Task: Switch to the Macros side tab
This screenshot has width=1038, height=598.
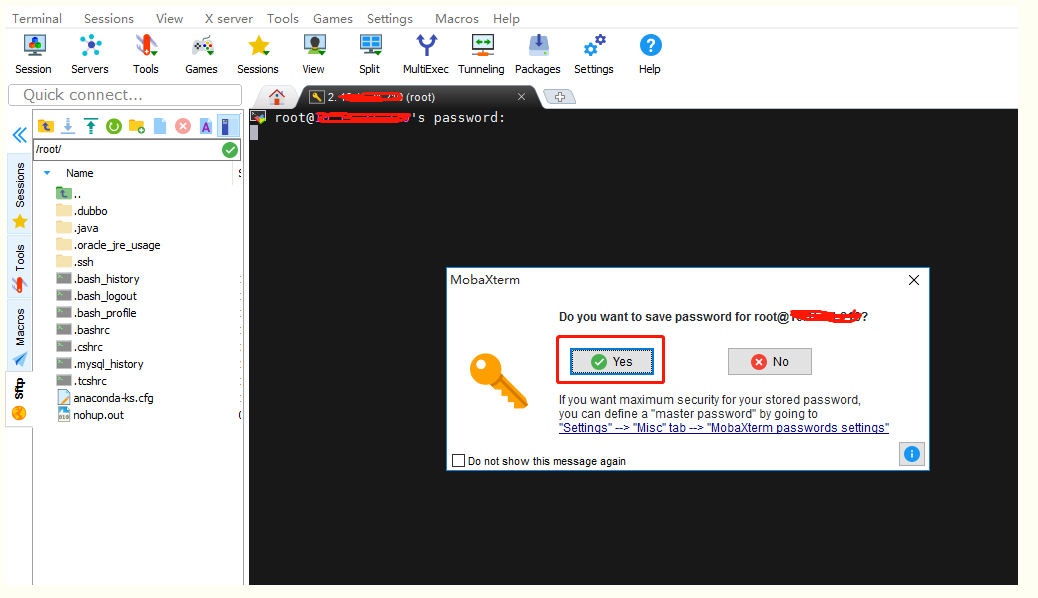Action: (x=20, y=336)
